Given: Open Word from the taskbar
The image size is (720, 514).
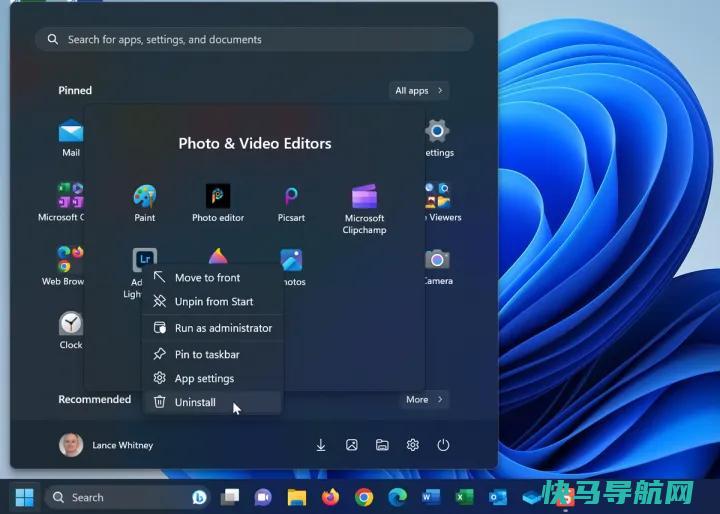Looking at the screenshot, I should (431, 497).
